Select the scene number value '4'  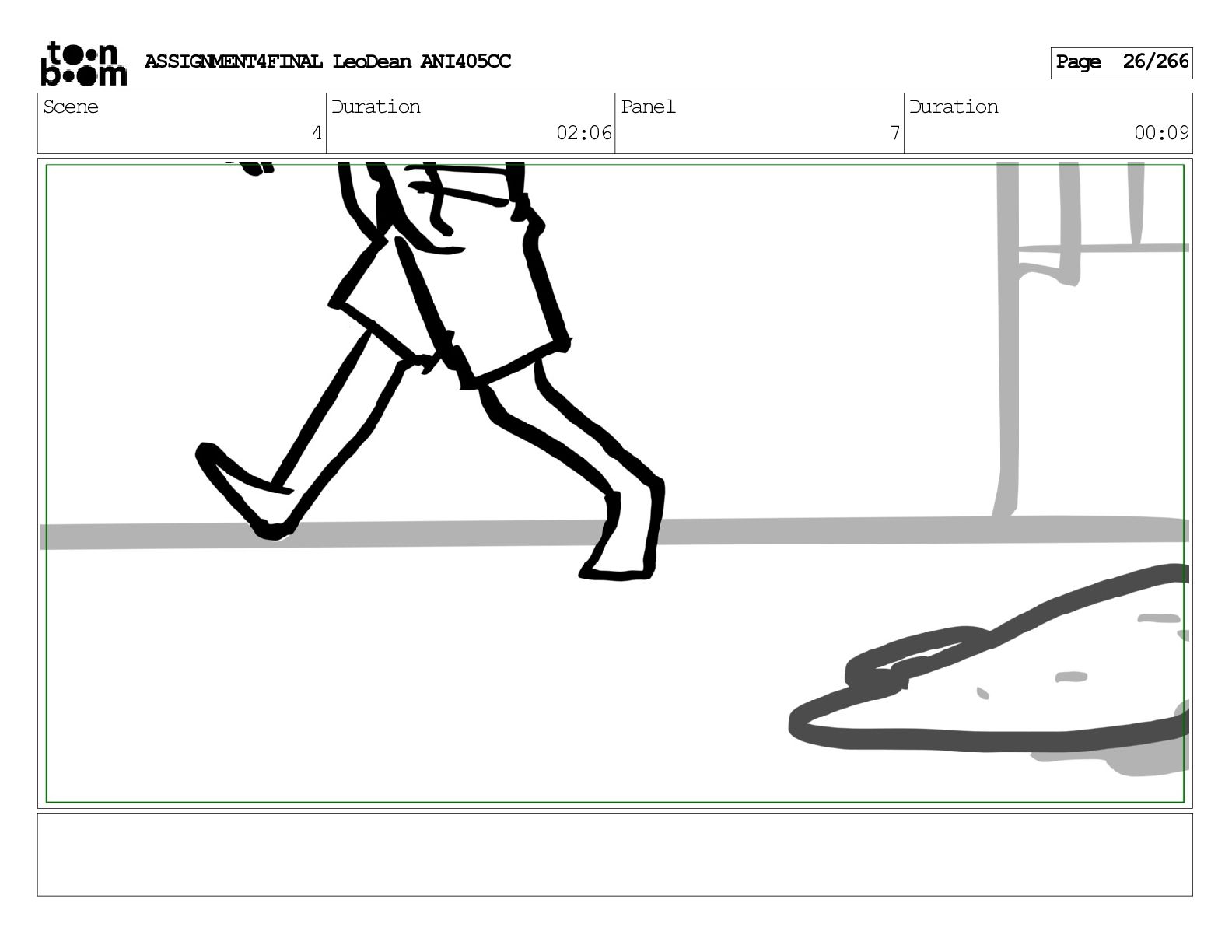tap(317, 133)
